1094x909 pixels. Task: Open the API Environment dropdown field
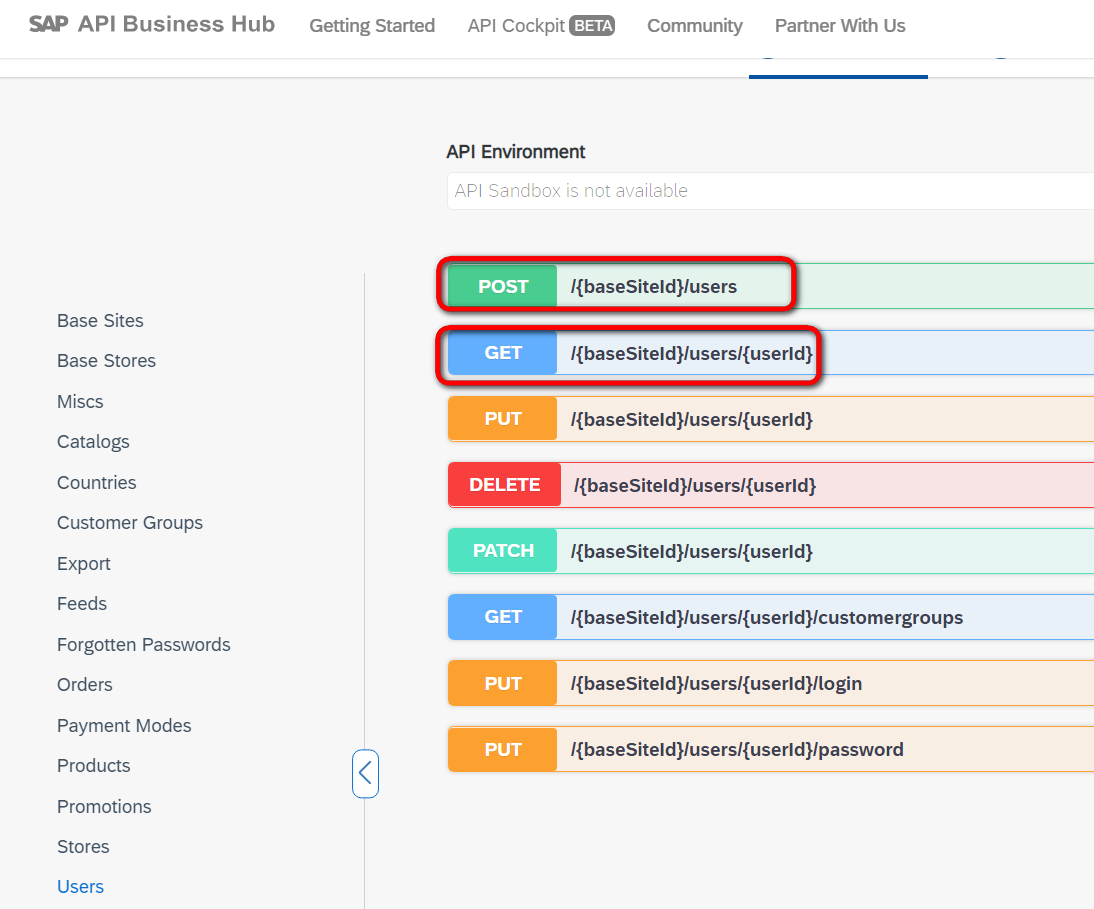pos(770,190)
